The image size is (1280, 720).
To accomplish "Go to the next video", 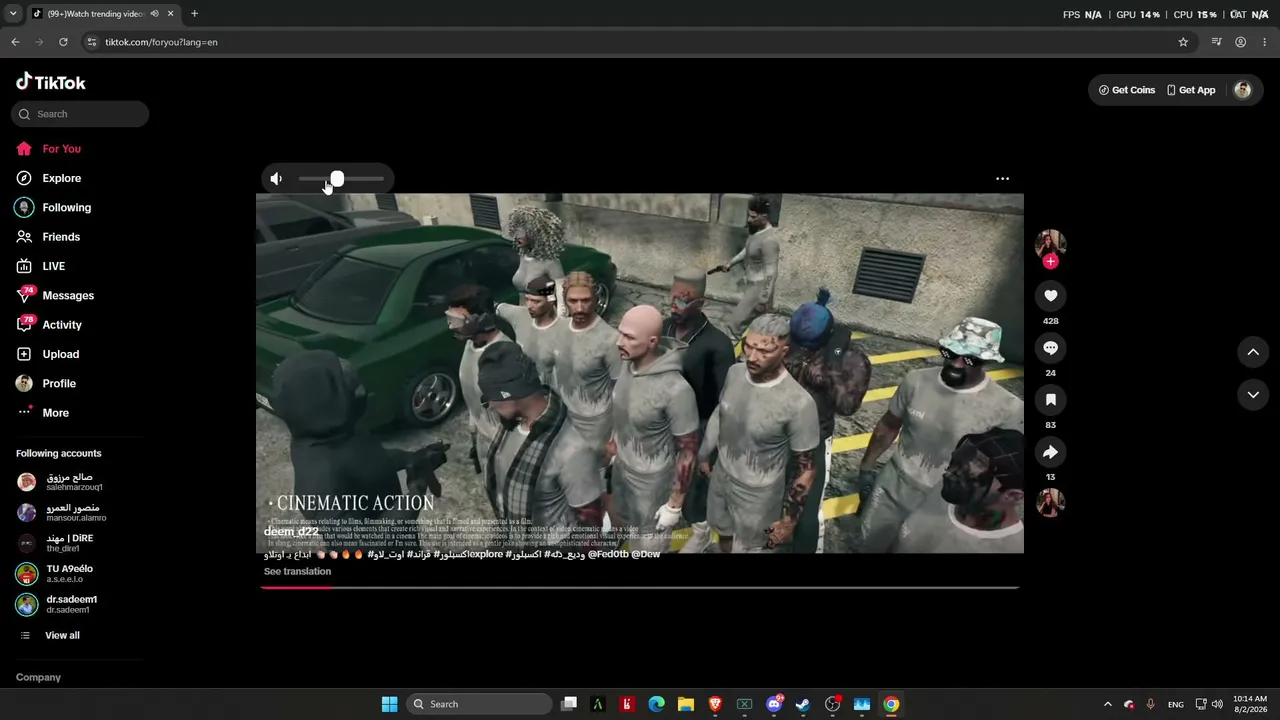I will (1253, 395).
